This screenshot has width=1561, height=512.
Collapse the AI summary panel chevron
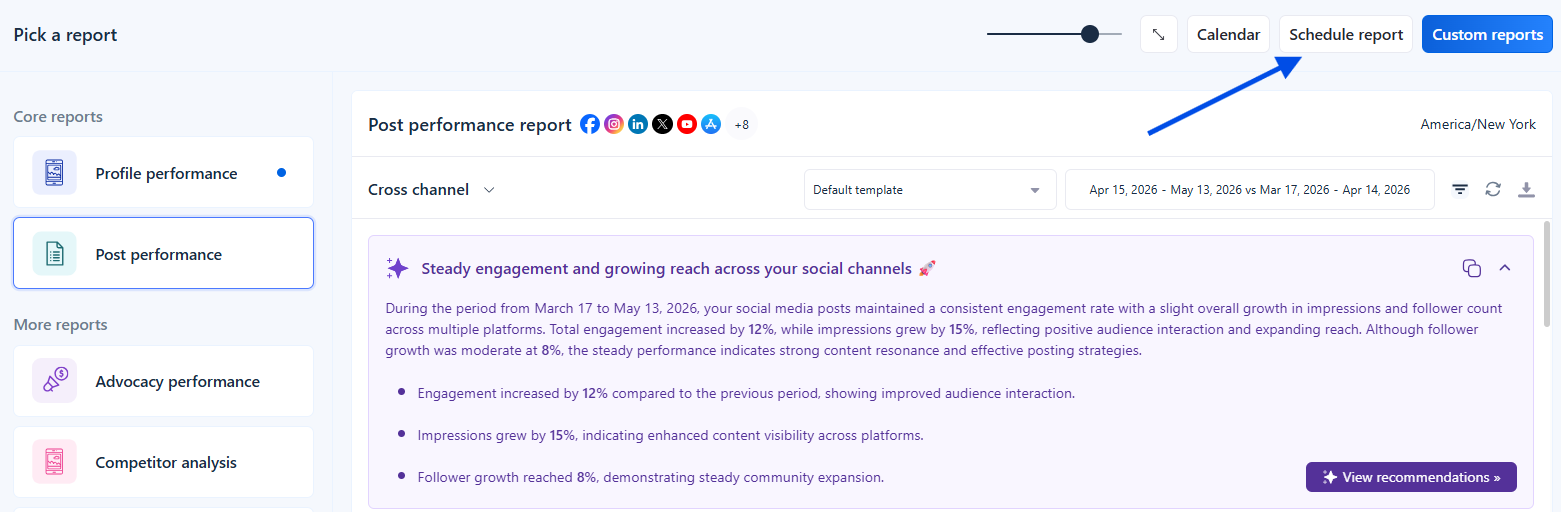point(1504,268)
